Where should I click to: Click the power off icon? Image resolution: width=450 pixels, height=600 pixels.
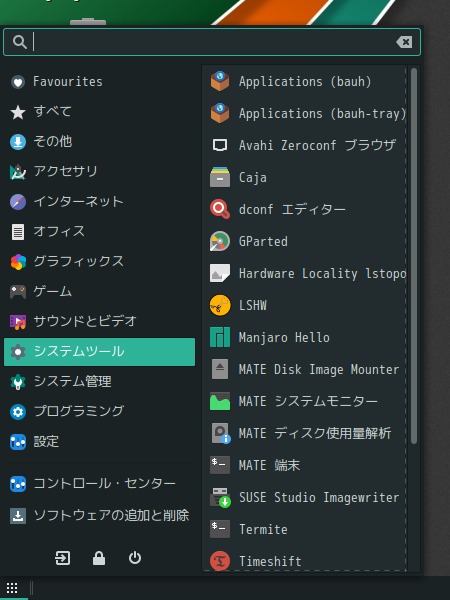[x=135, y=558]
